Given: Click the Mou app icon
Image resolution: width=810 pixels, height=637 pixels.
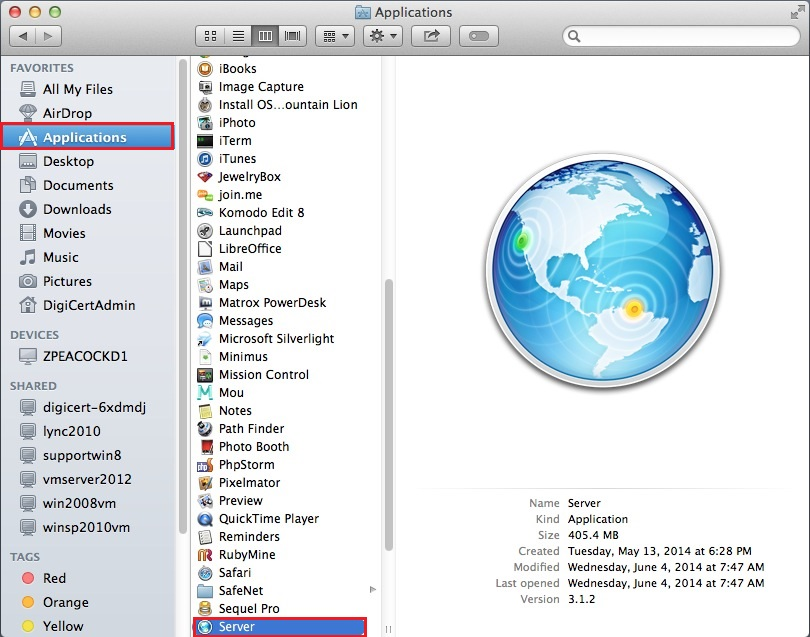Looking at the screenshot, I should [205, 393].
